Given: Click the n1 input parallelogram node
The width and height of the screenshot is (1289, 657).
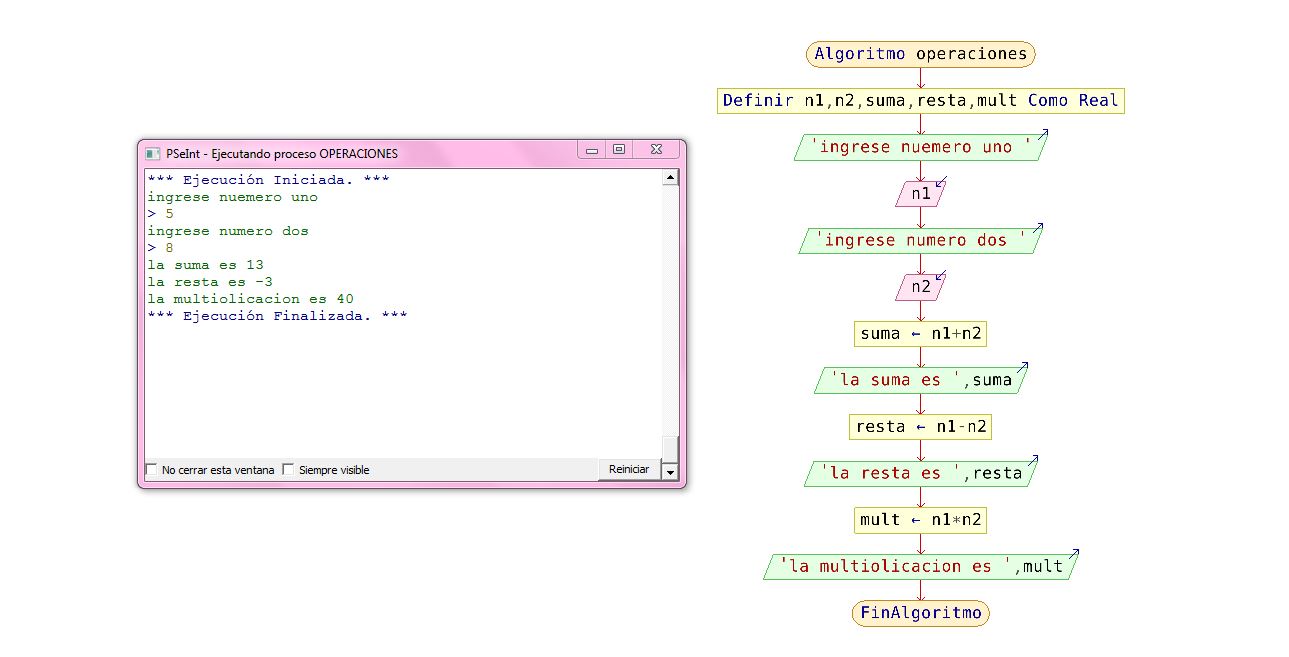Looking at the screenshot, I should pos(919,193).
